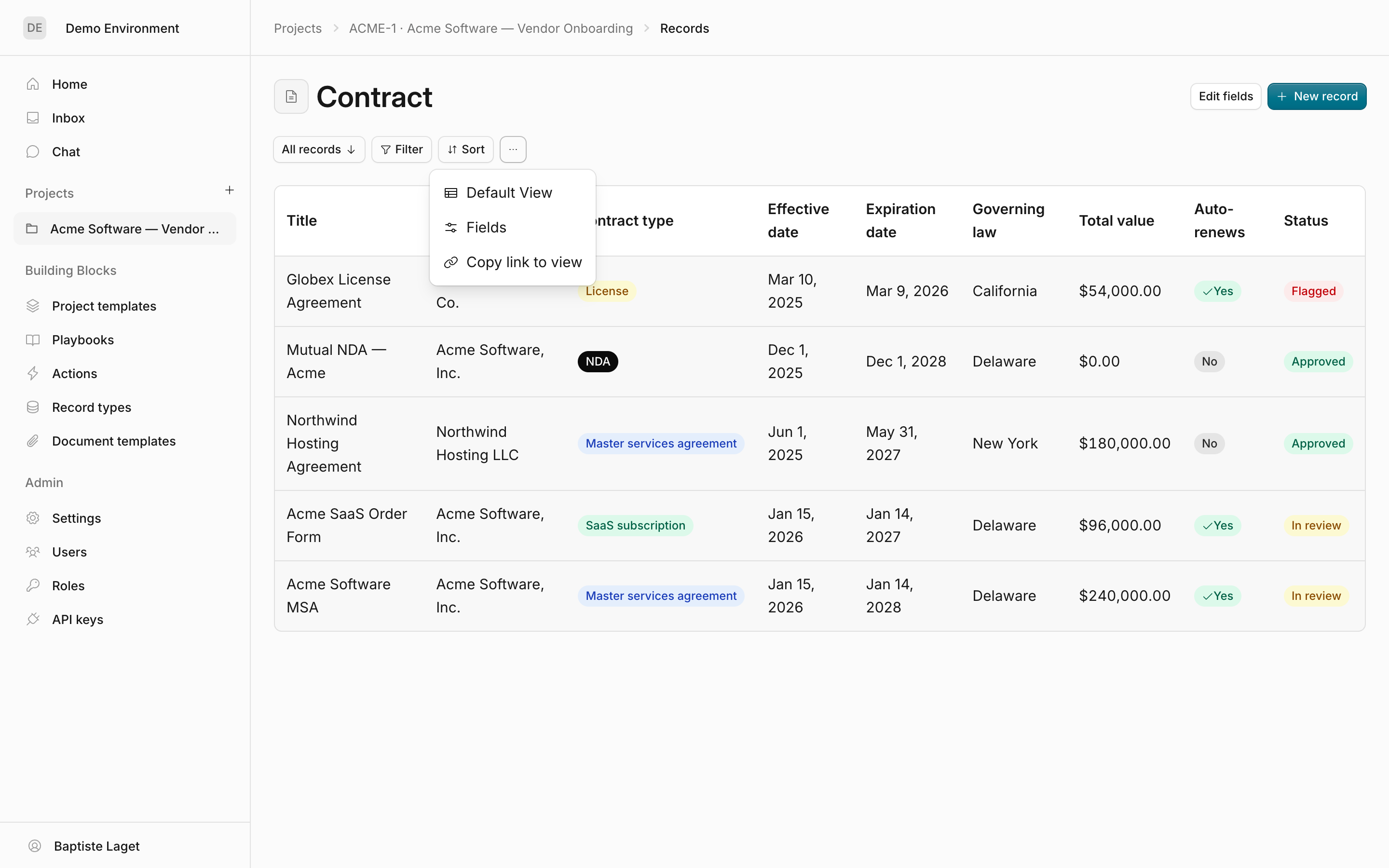Add a new project with plus icon
The width and height of the screenshot is (1389, 868).
(230, 190)
